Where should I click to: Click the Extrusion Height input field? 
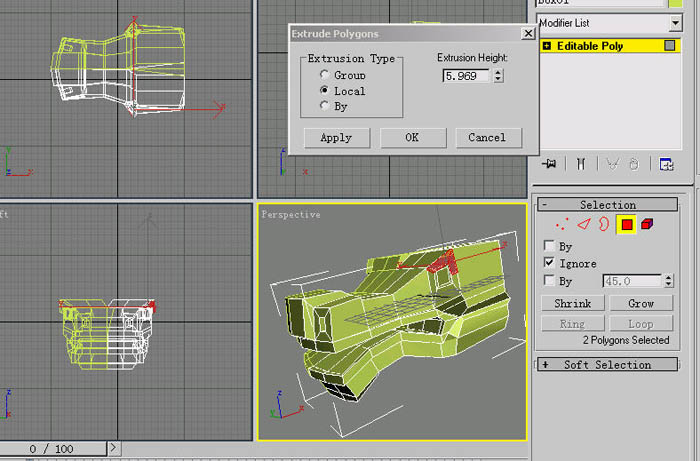(x=466, y=76)
